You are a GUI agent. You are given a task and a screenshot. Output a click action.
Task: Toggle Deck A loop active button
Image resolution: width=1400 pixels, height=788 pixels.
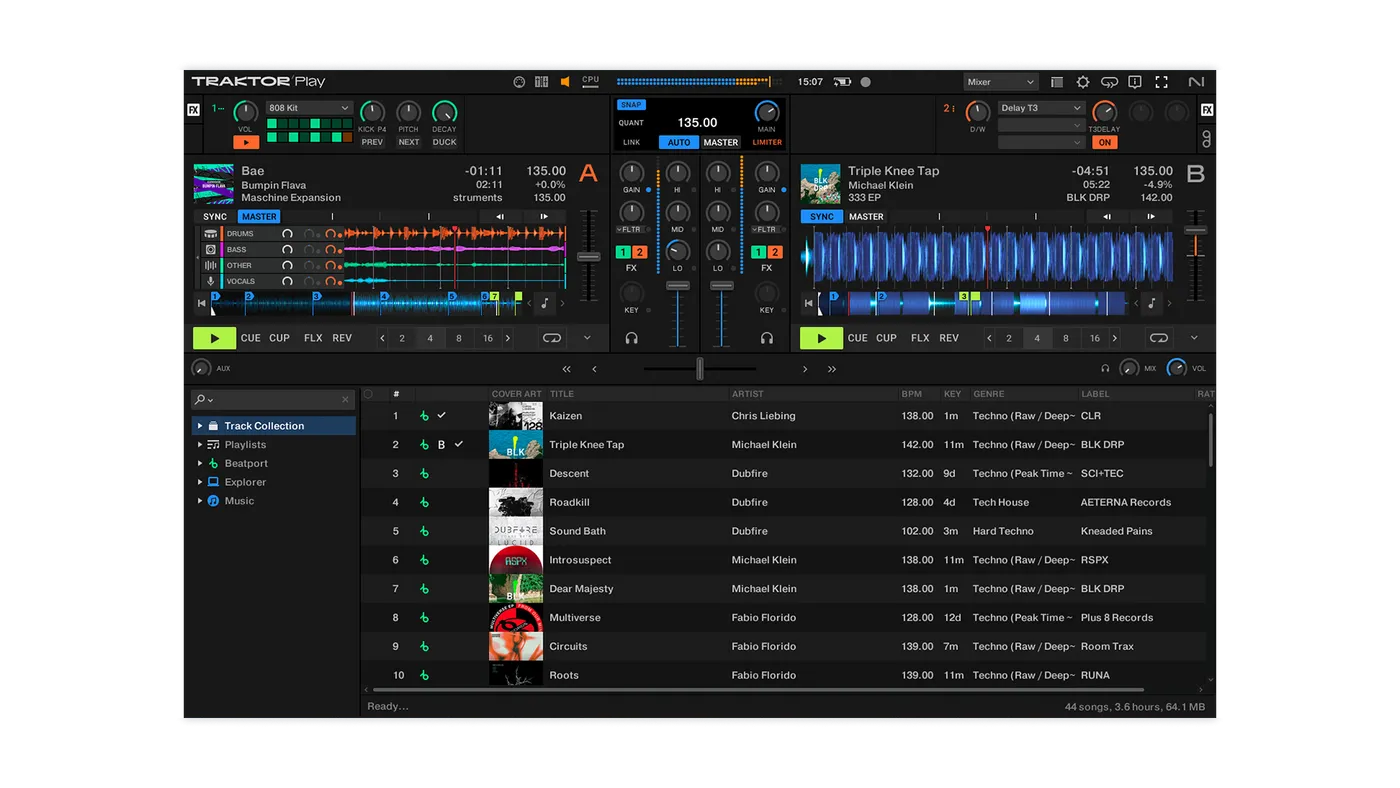tap(552, 338)
